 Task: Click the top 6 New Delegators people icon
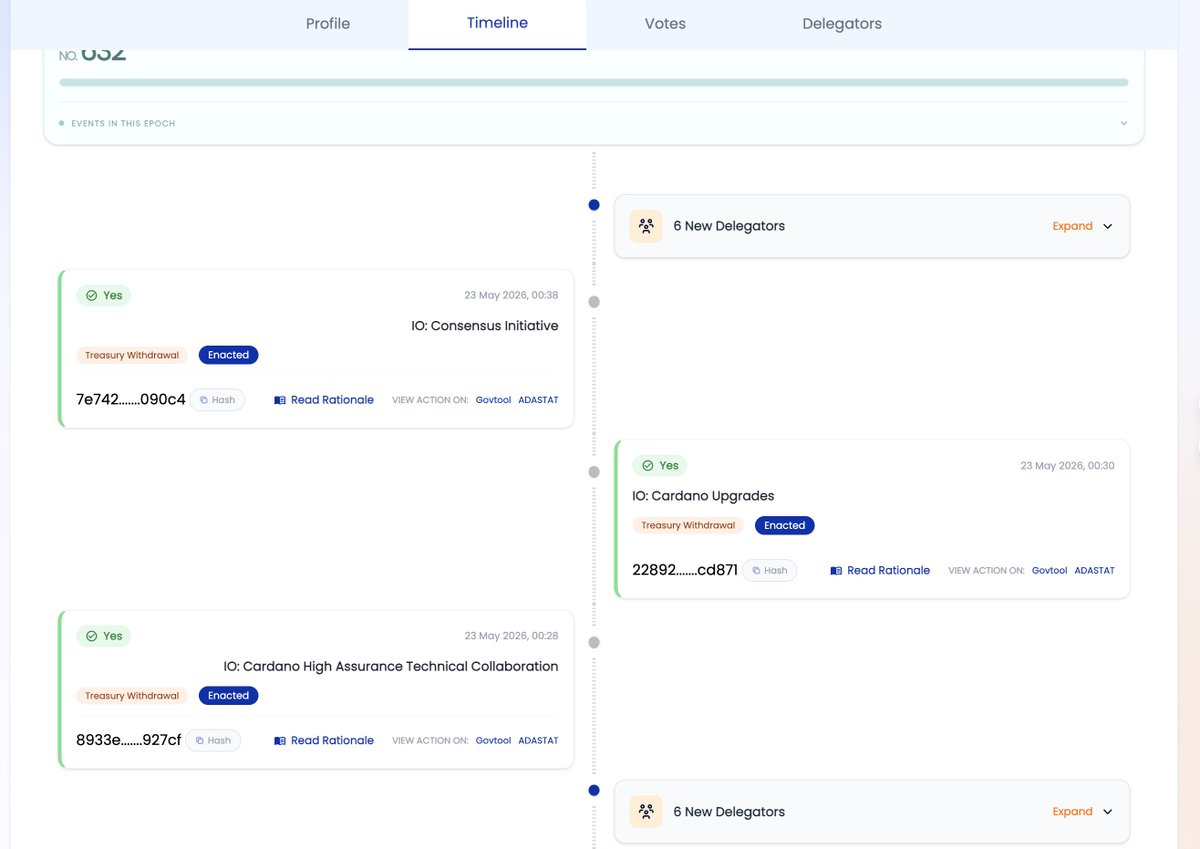(x=646, y=226)
